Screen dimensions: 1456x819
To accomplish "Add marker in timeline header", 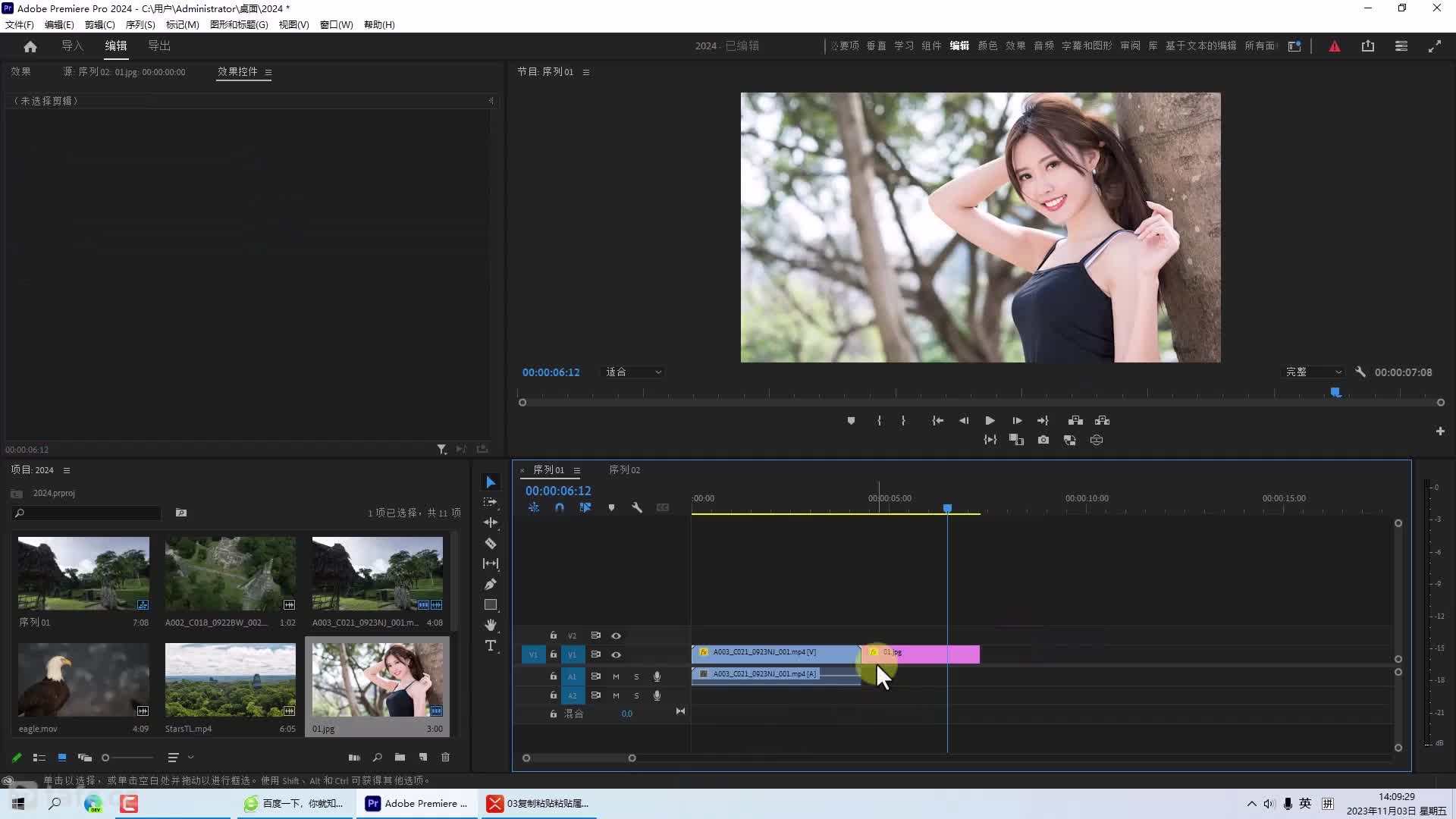I will point(611,507).
